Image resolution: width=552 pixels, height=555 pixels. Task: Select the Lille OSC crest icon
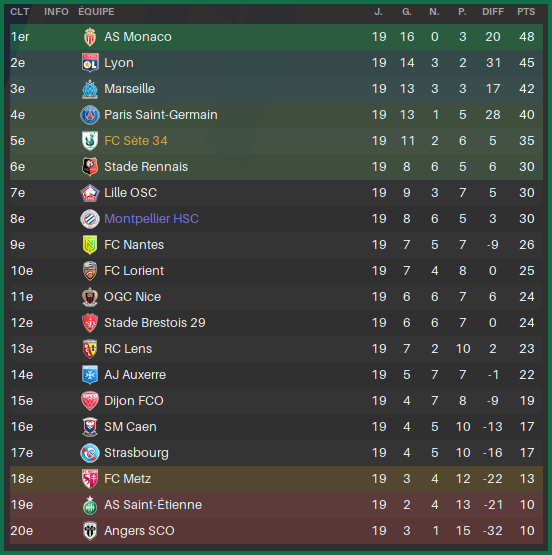90,193
